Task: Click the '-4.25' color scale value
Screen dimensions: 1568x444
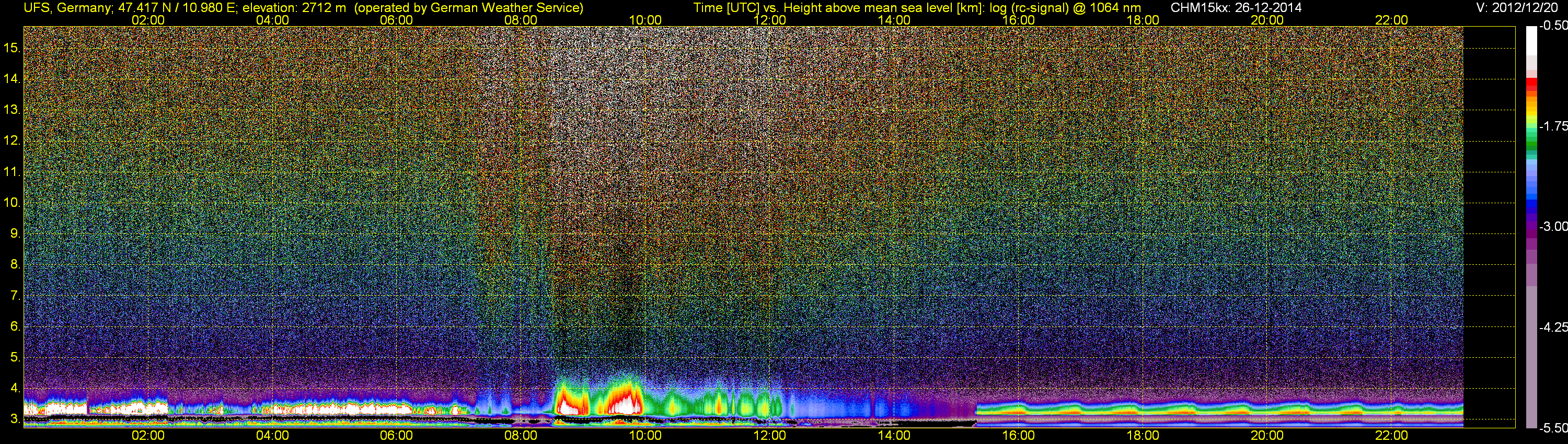Action: tap(1553, 327)
